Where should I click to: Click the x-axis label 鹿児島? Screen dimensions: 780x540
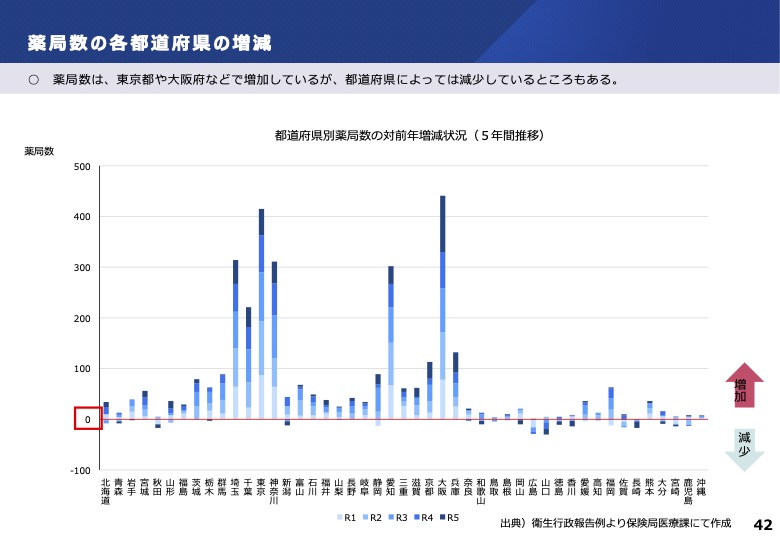[x=688, y=492]
